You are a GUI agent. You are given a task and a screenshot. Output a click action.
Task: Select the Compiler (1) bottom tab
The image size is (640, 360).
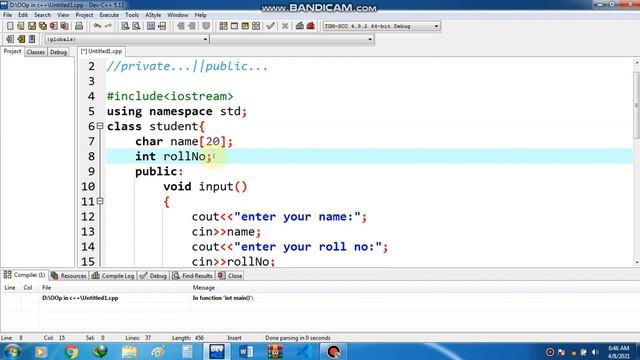24,275
